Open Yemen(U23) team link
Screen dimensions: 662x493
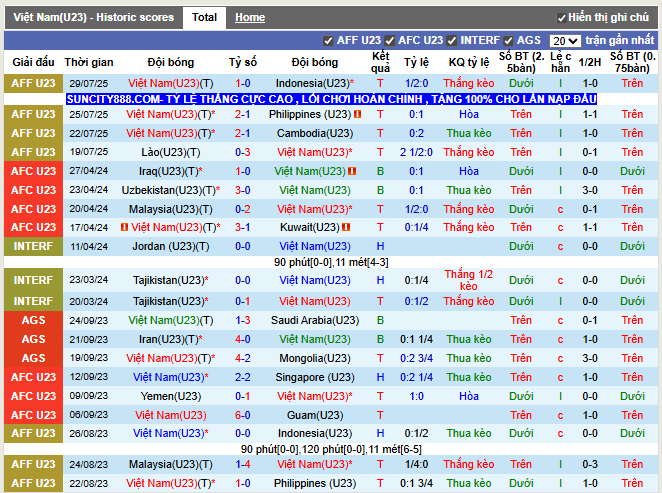(x=171, y=396)
